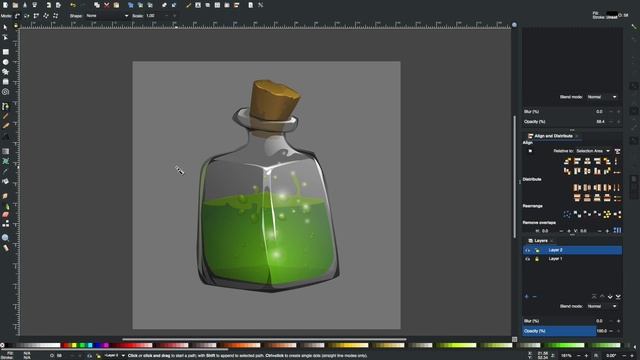
Task: Click the Preferences wrench icon in top toolbar
Action: click(260, 5)
